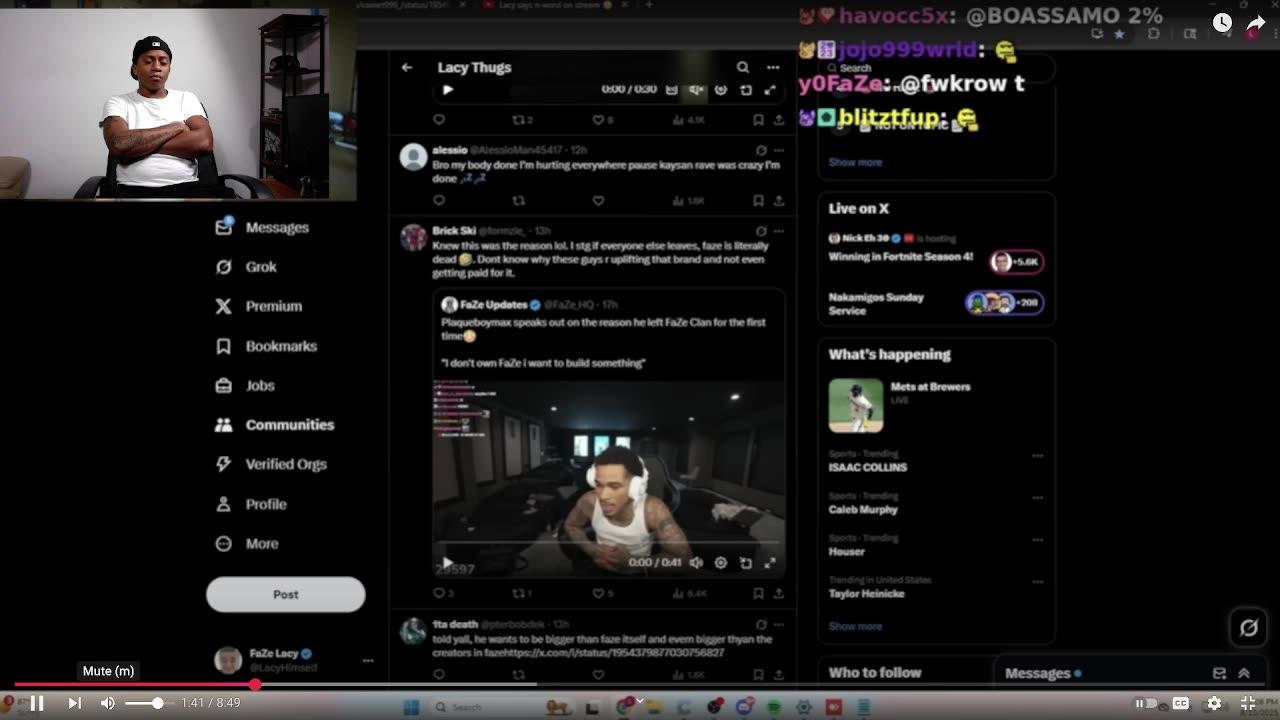Go back with the arrow beside Lacy Thugs
Image resolution: width=1280 pixels, height=720 pixels.
(407, 67)
